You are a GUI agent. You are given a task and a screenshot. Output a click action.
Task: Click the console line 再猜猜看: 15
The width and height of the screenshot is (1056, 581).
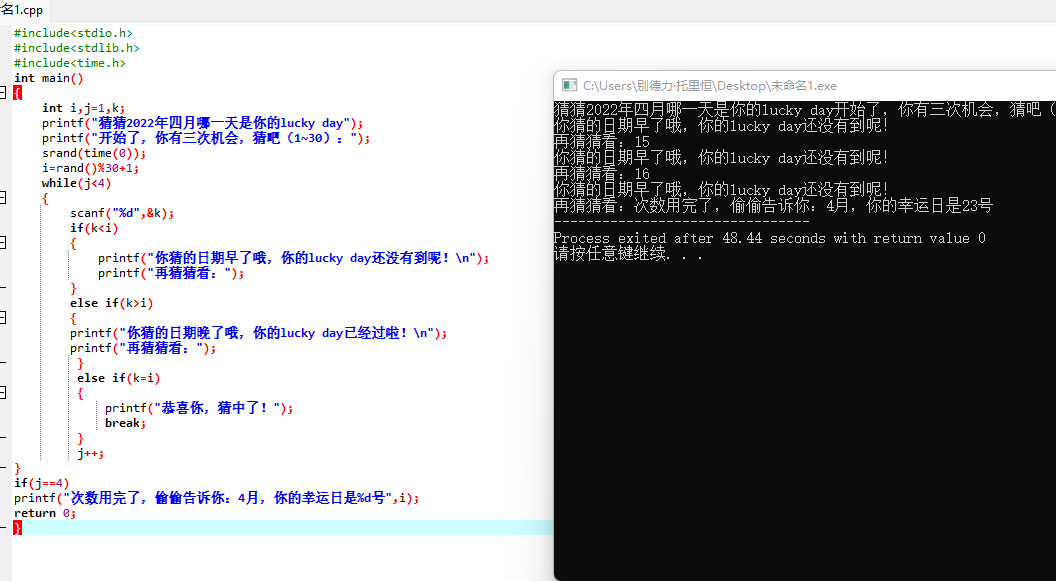coord(601,141)
